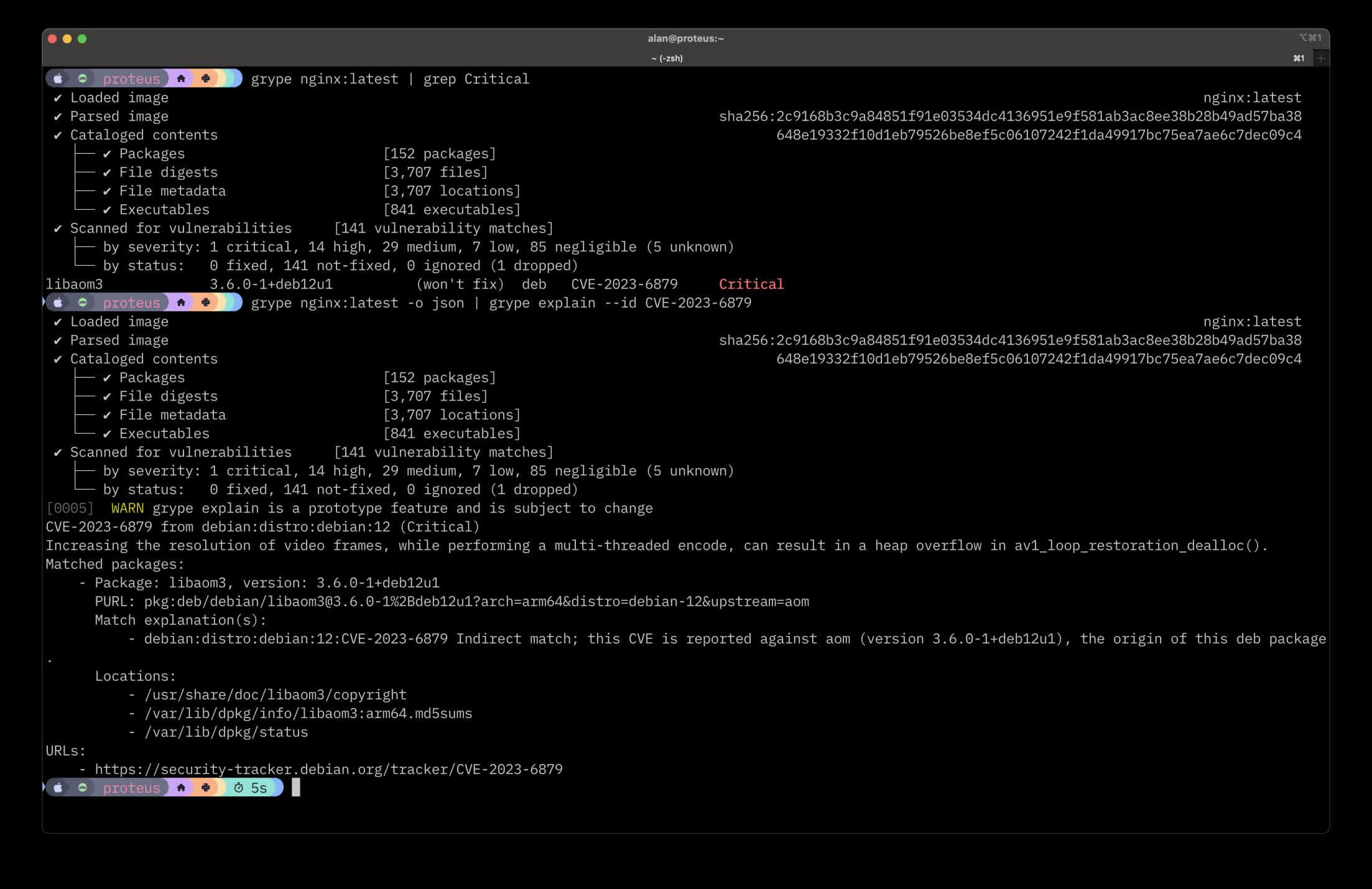Click 'proteus' hostname in the first prompt line
Screen dimensions: 1372x889
click(131, 78)
